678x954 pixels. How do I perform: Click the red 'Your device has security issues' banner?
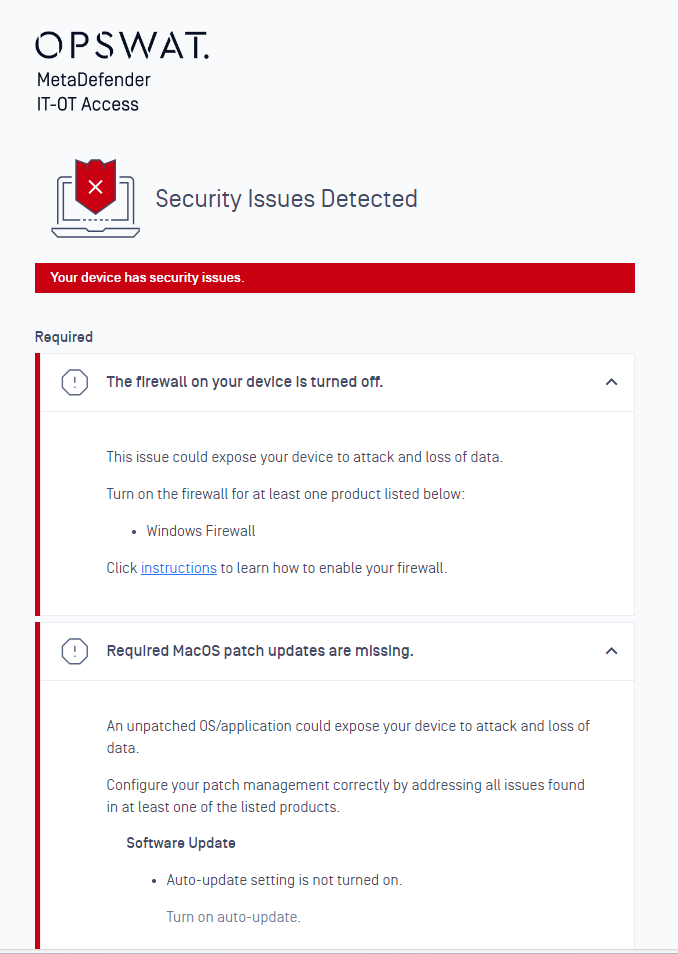335,278
